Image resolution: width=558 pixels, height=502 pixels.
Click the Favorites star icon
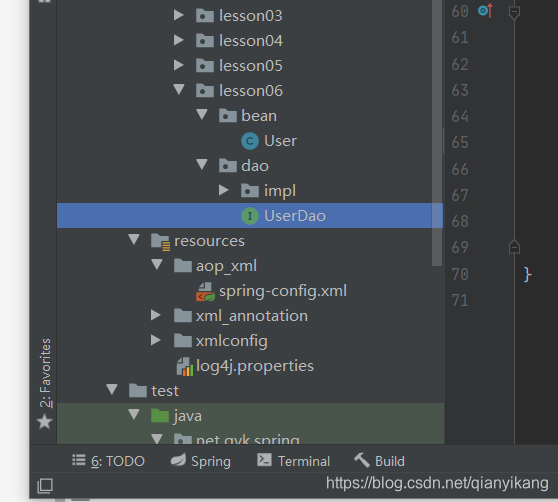pyautogui.click(x=44, y=422)
